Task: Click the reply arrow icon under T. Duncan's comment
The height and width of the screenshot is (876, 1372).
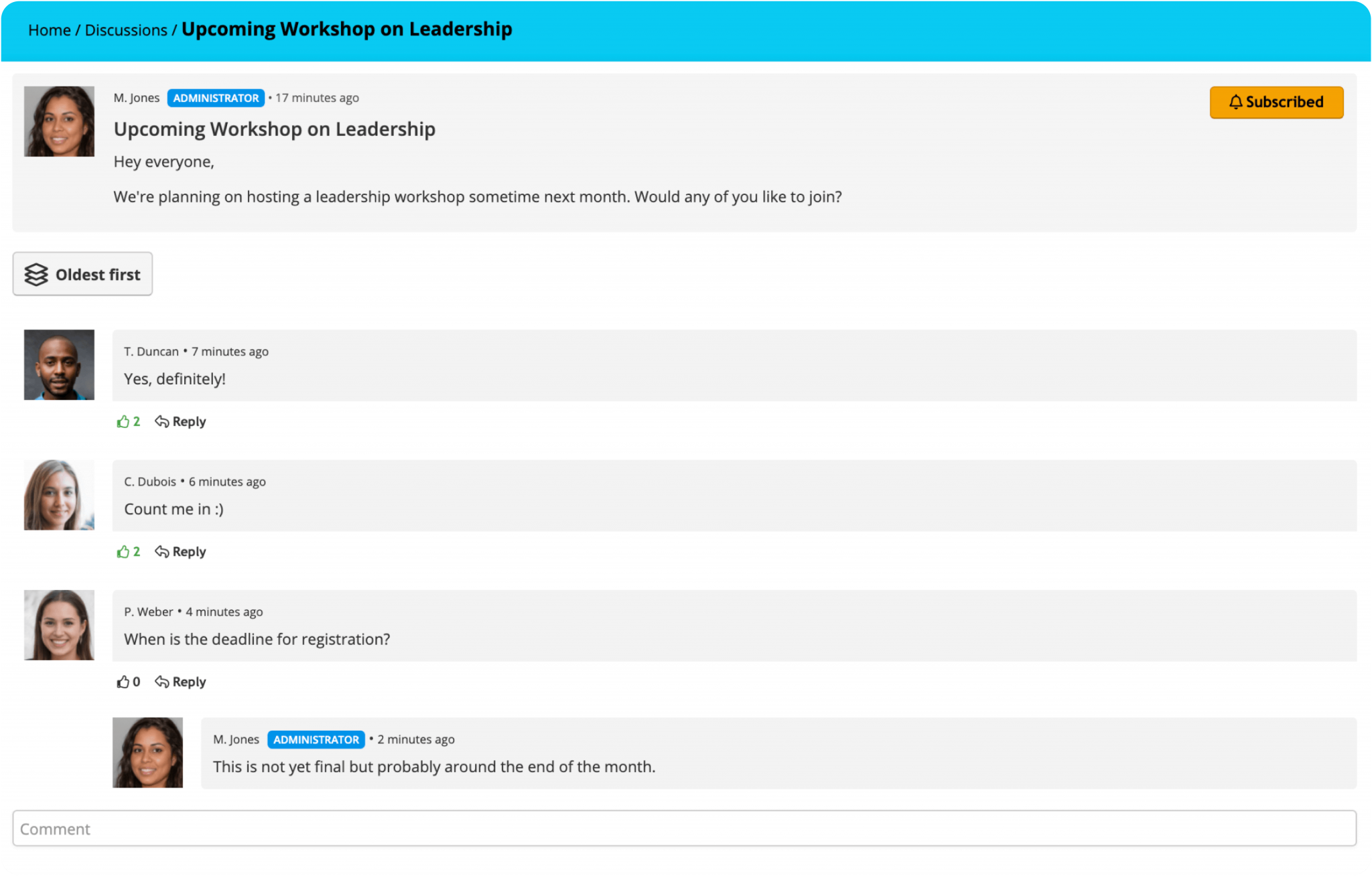Action: click(x=161, y=421)
